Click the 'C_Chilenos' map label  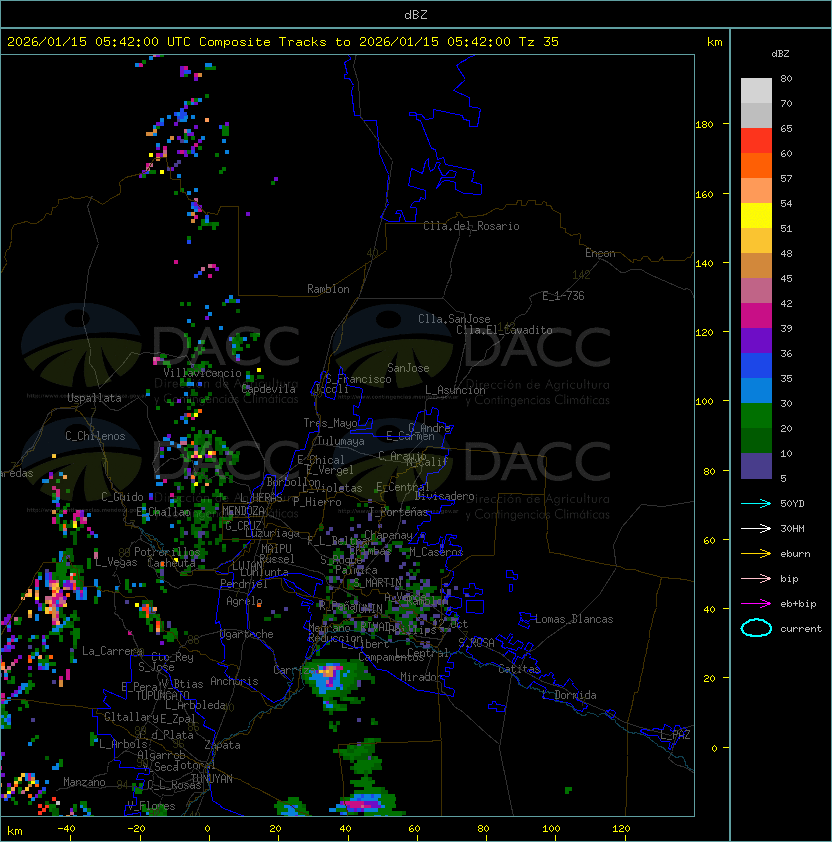[95, 436]
